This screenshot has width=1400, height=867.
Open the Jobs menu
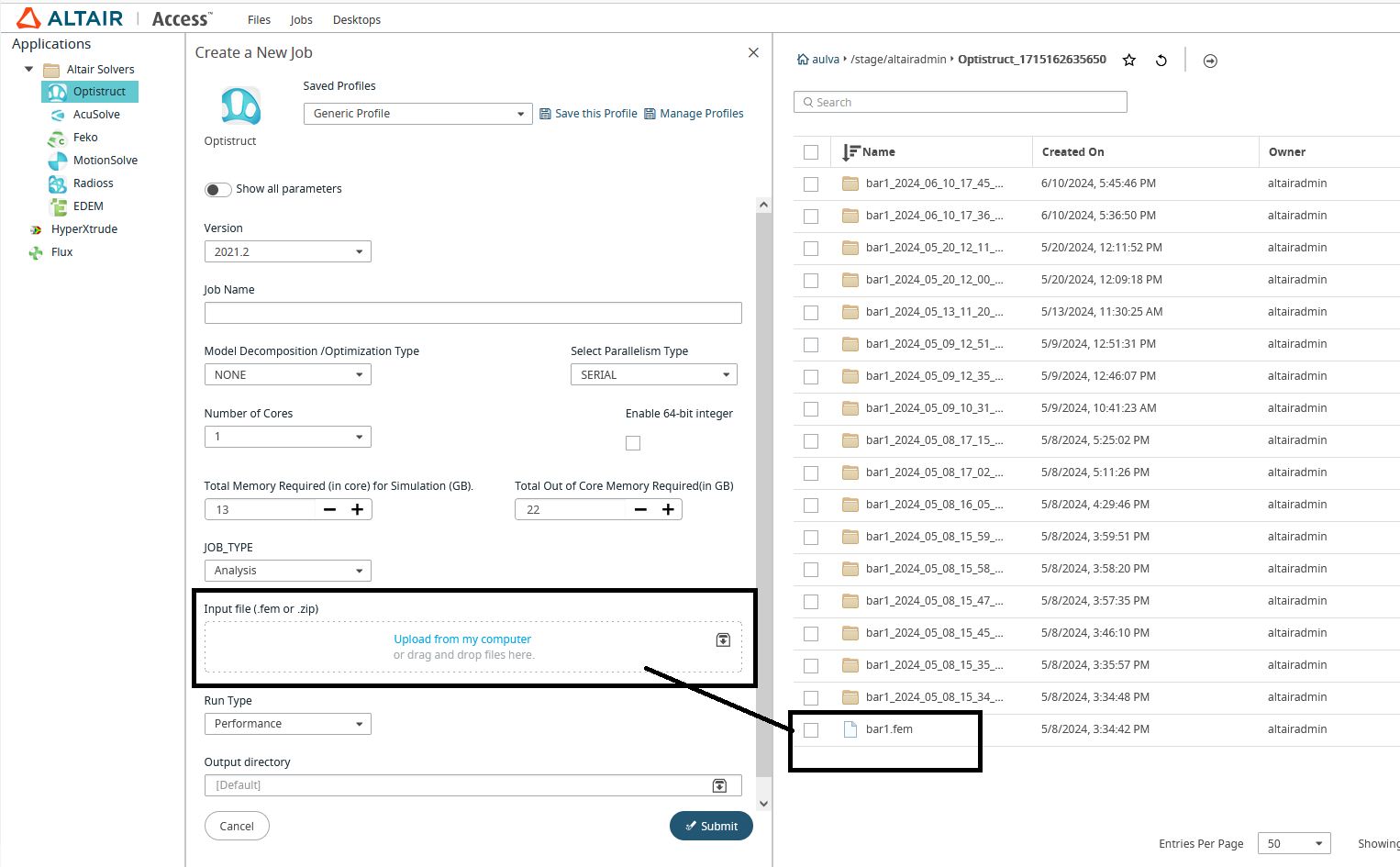click(x=301, y=20)
